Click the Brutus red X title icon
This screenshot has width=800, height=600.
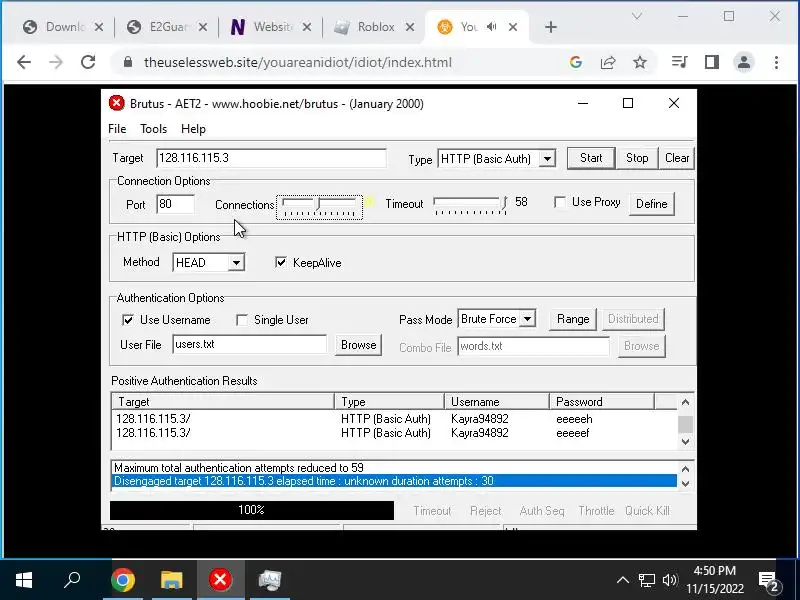pyautogui.click(x=116, y=103)
